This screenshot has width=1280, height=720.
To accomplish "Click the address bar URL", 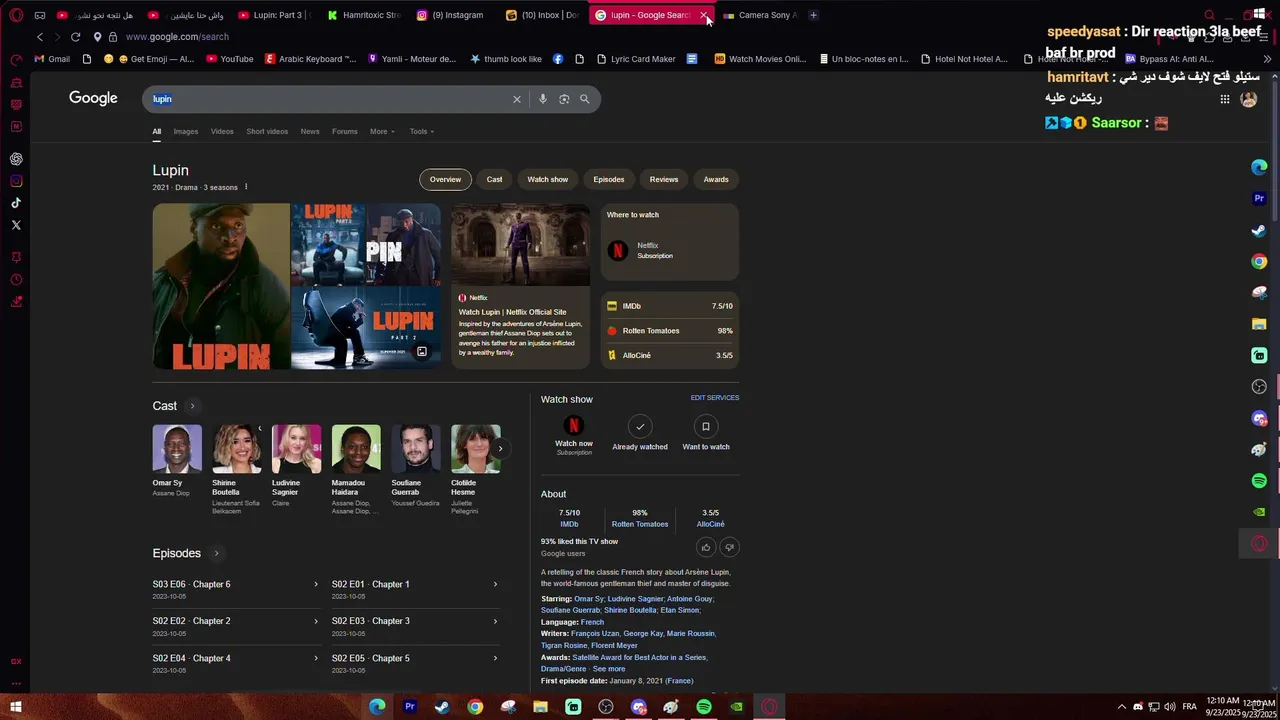I will tap(177, 37).
